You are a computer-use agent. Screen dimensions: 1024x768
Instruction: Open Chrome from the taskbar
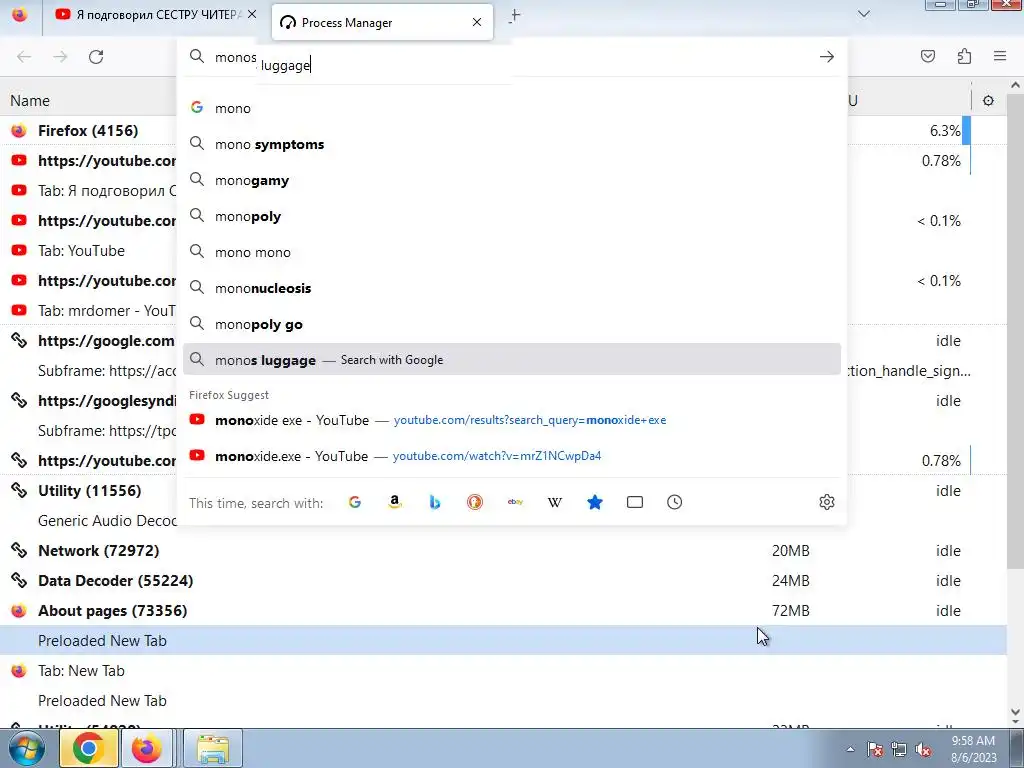[x=89, y=748]
